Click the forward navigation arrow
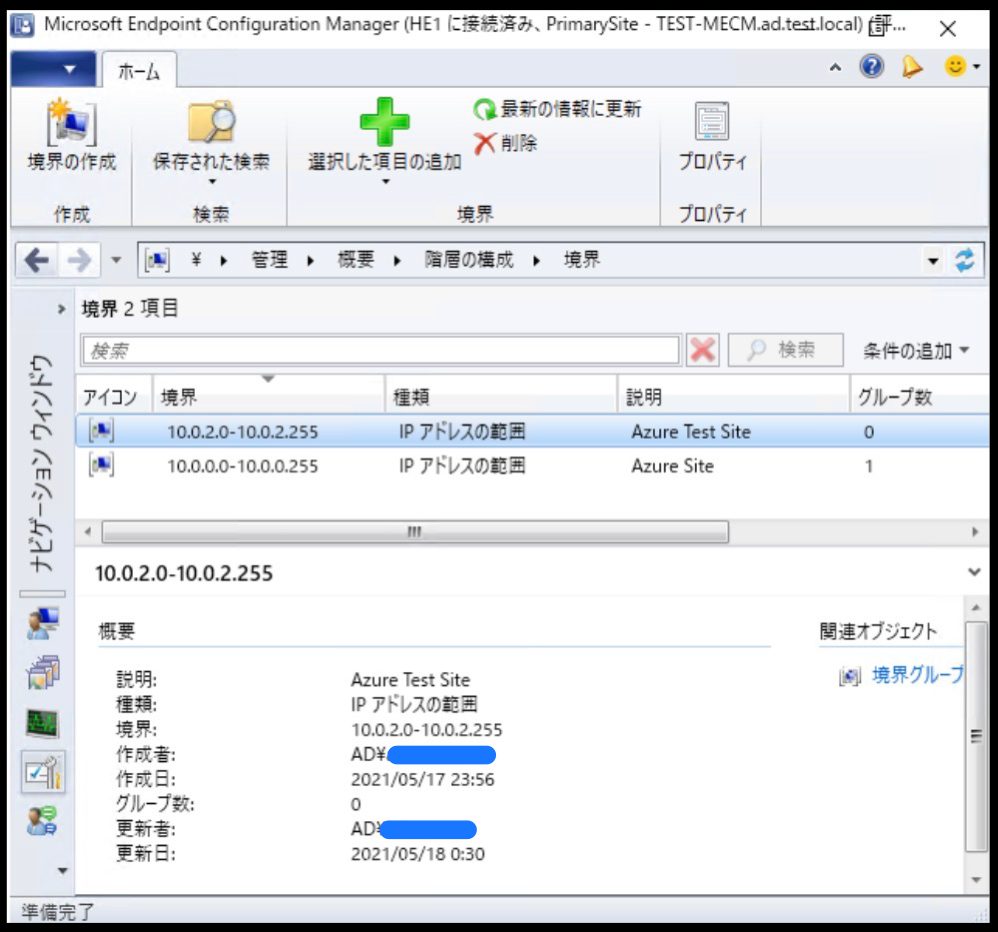This screenshot has height=932, width=998. click(x=79, y=260)
